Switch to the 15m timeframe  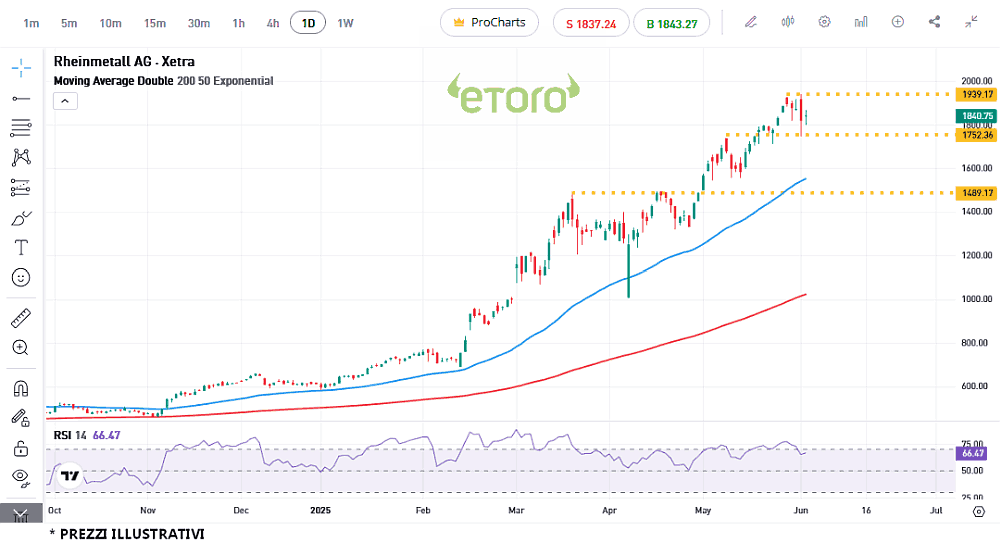[x=154, y=24]
